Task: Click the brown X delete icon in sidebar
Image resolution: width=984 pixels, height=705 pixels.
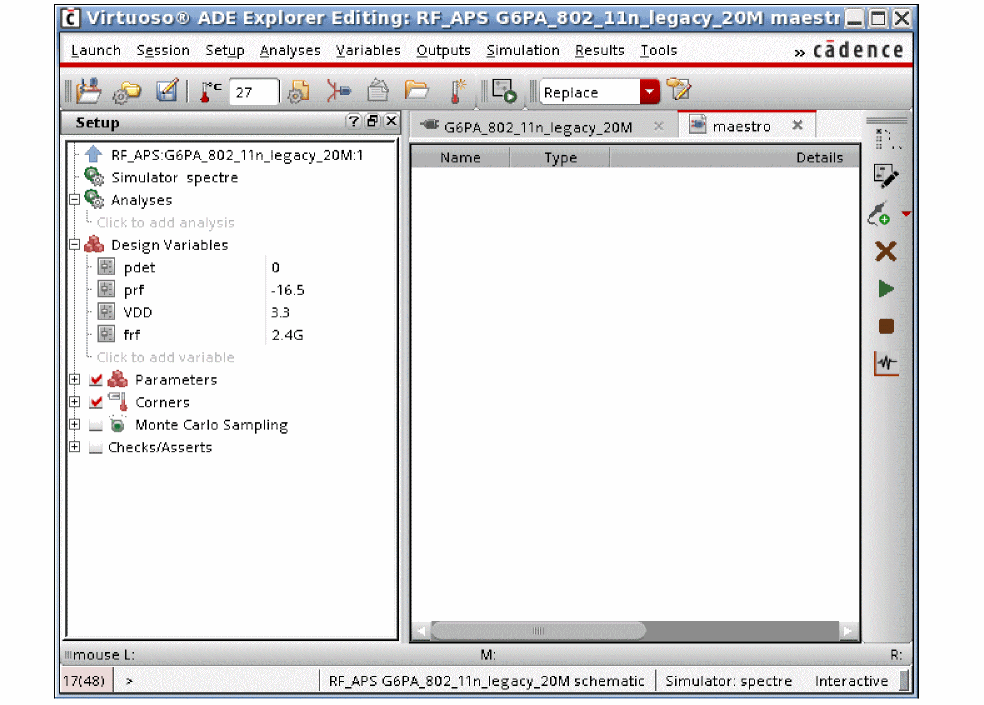Action: (x=885, y=251)
